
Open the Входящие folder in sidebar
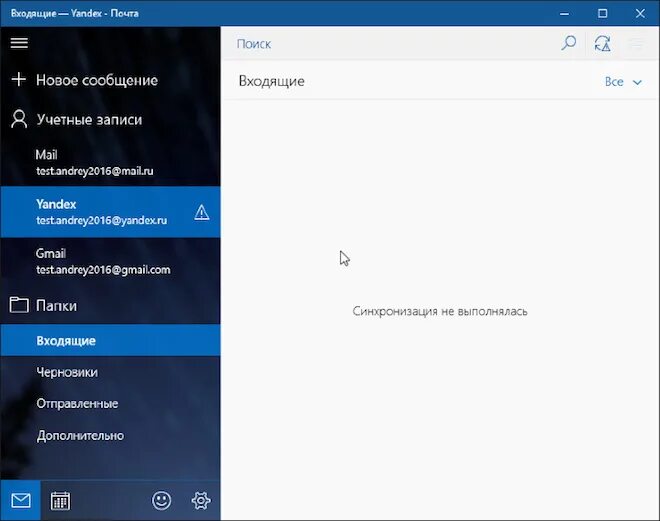(x=110, y=340)
